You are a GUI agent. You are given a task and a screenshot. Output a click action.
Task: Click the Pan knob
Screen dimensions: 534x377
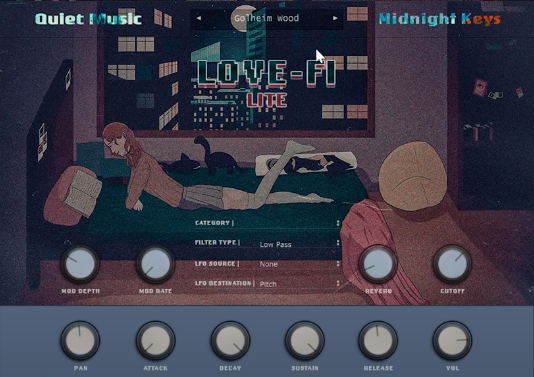80,340
